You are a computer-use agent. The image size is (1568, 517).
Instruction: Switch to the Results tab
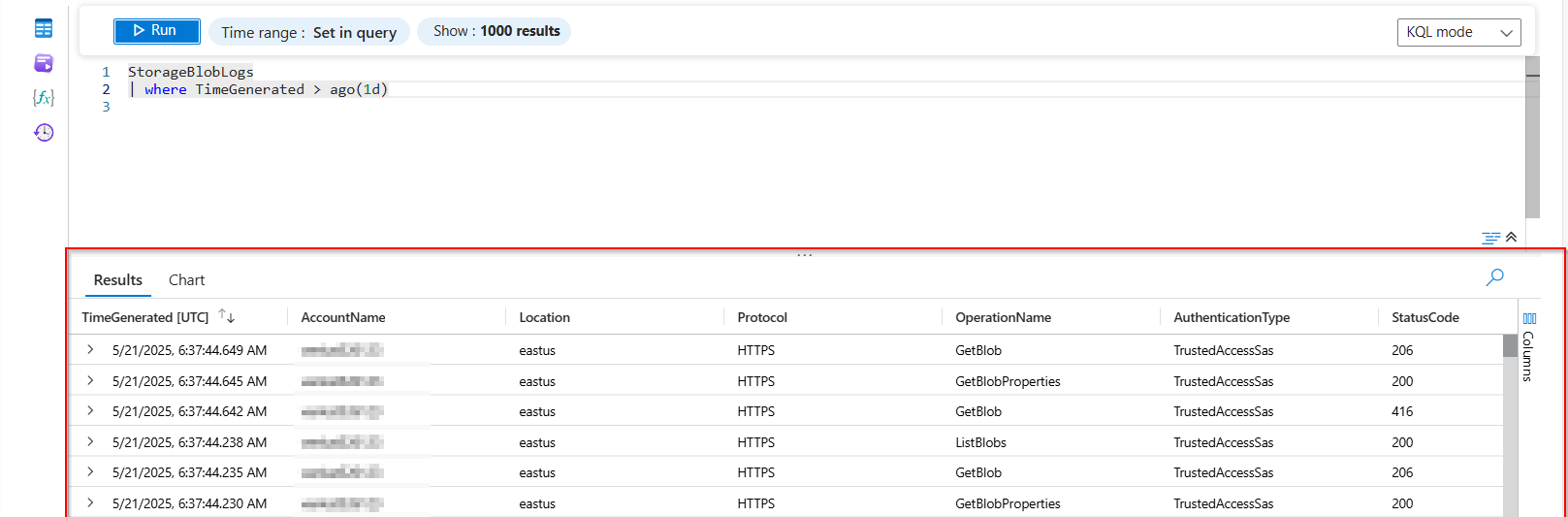[x=118, y=280]
